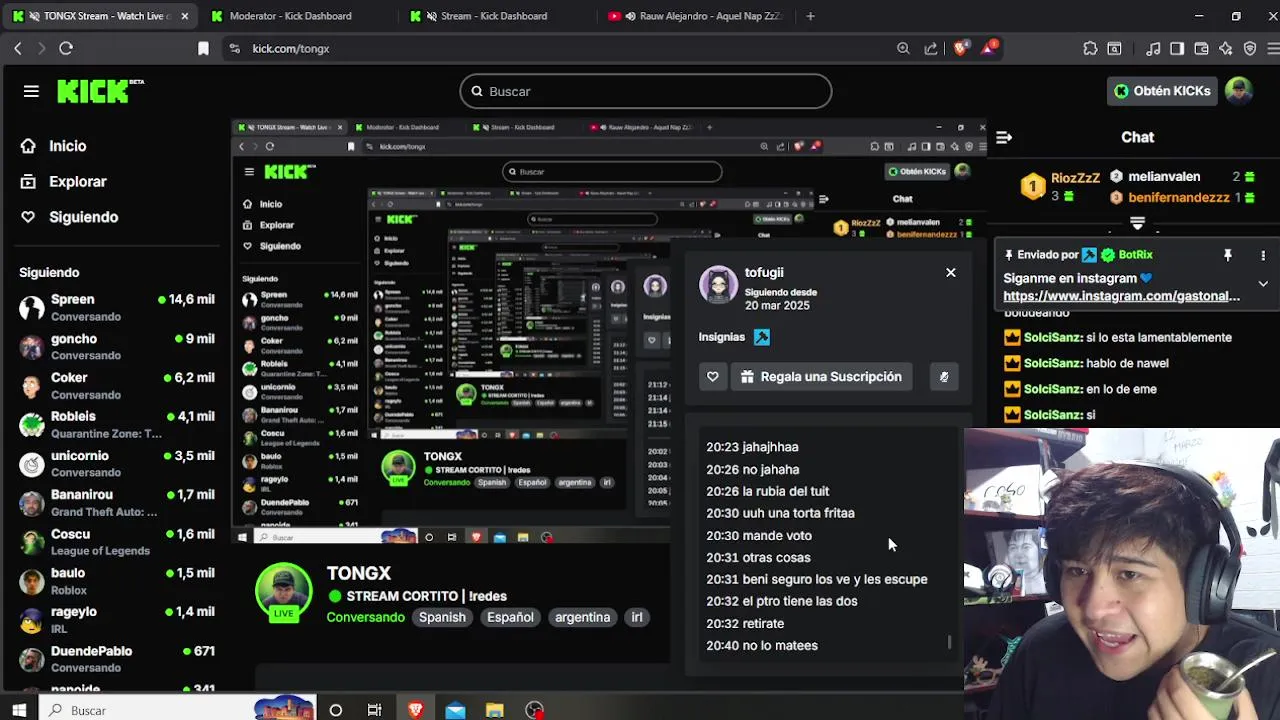Click the share page icon
The image size is (1280, 720).
[931, 48]
